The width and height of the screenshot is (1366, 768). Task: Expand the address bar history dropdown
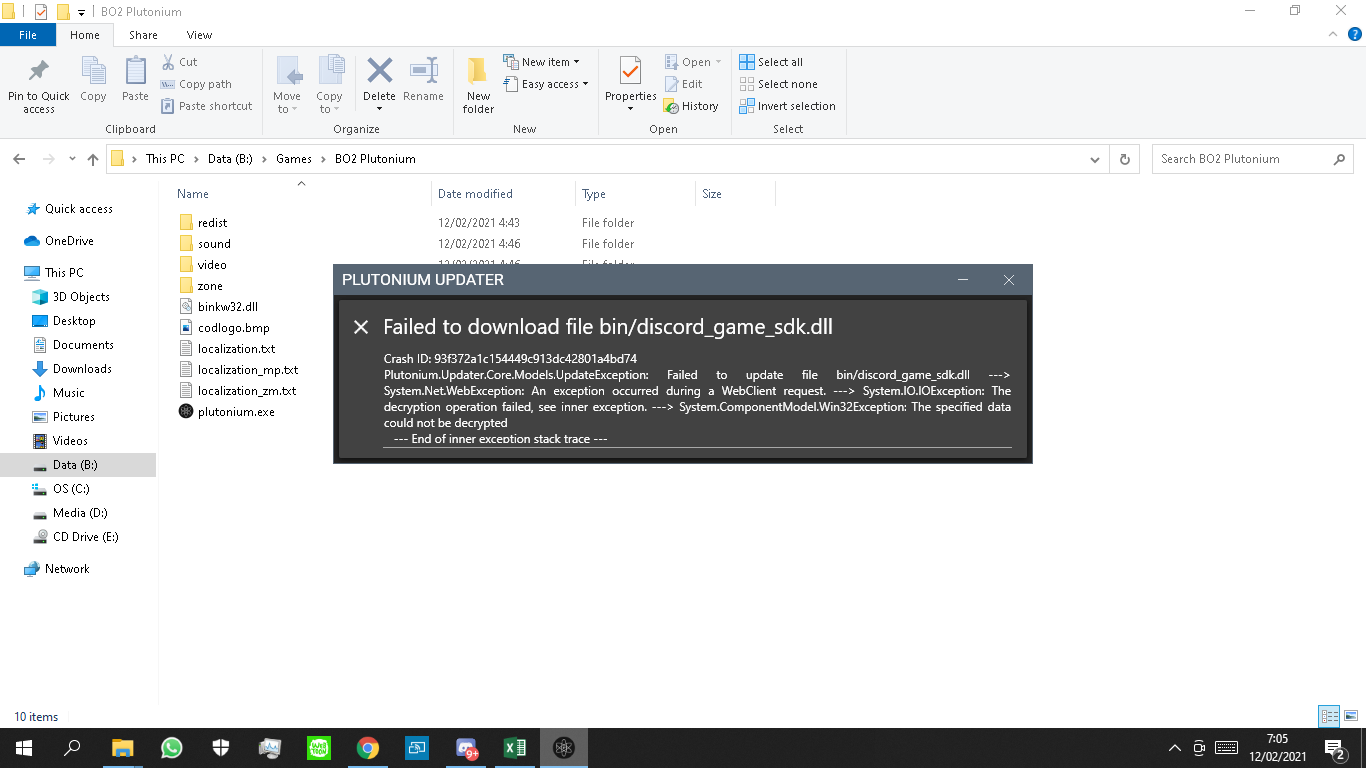point(1095,159)
